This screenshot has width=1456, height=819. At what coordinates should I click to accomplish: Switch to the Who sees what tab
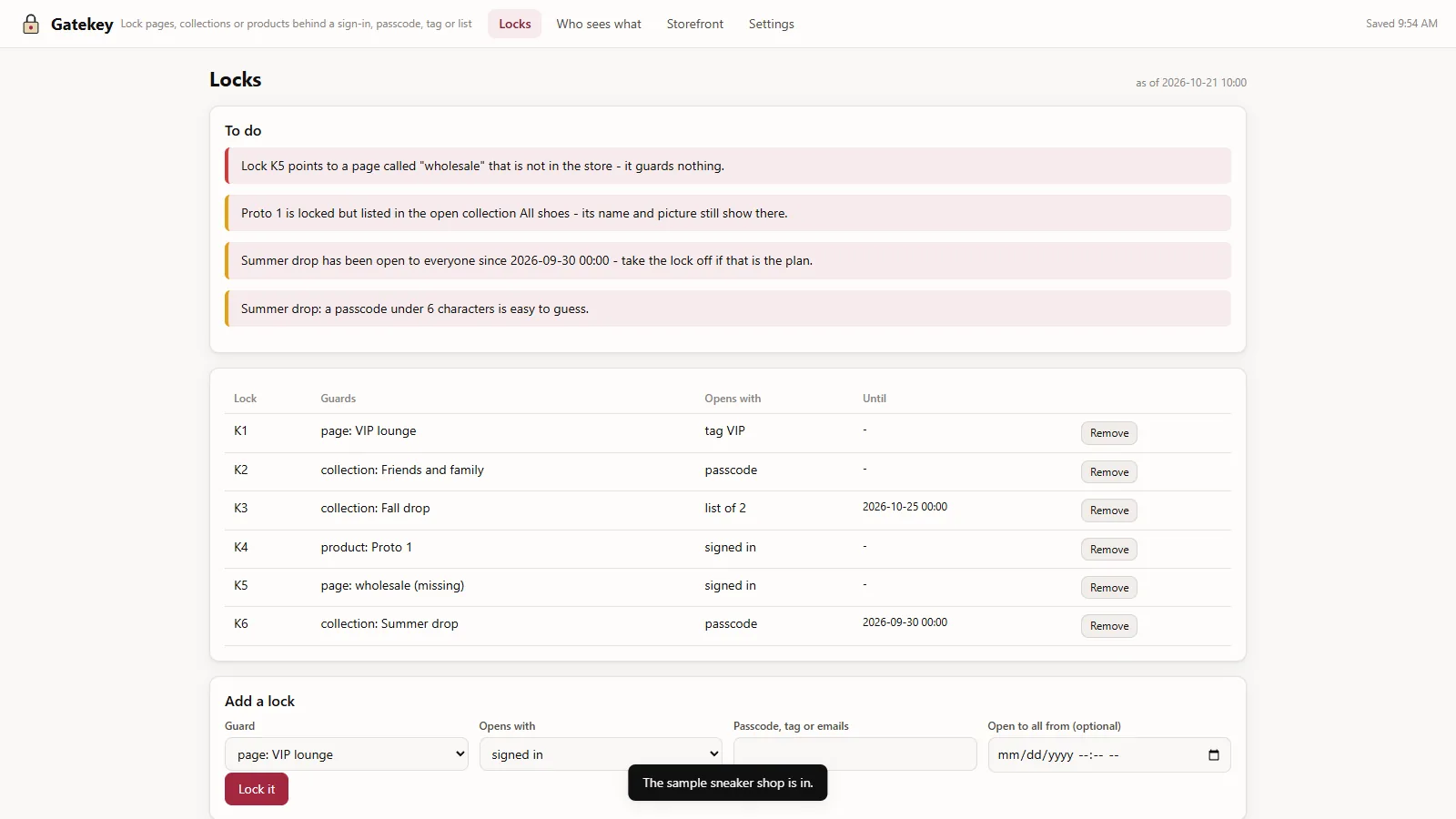599,24
